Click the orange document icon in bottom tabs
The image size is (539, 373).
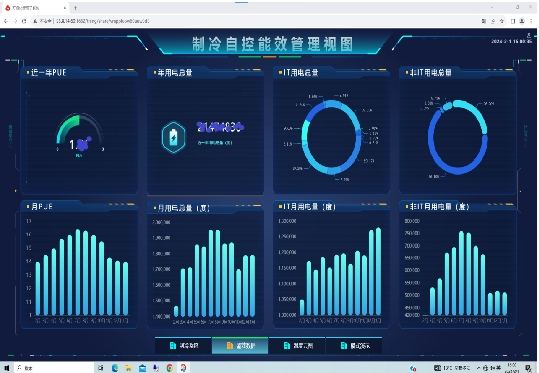click(x=230, y=345)
